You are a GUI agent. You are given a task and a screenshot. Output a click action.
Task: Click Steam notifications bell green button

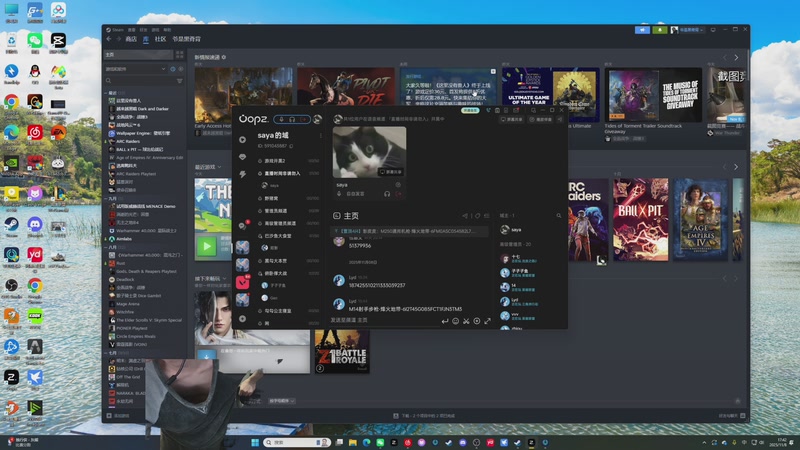660,30
